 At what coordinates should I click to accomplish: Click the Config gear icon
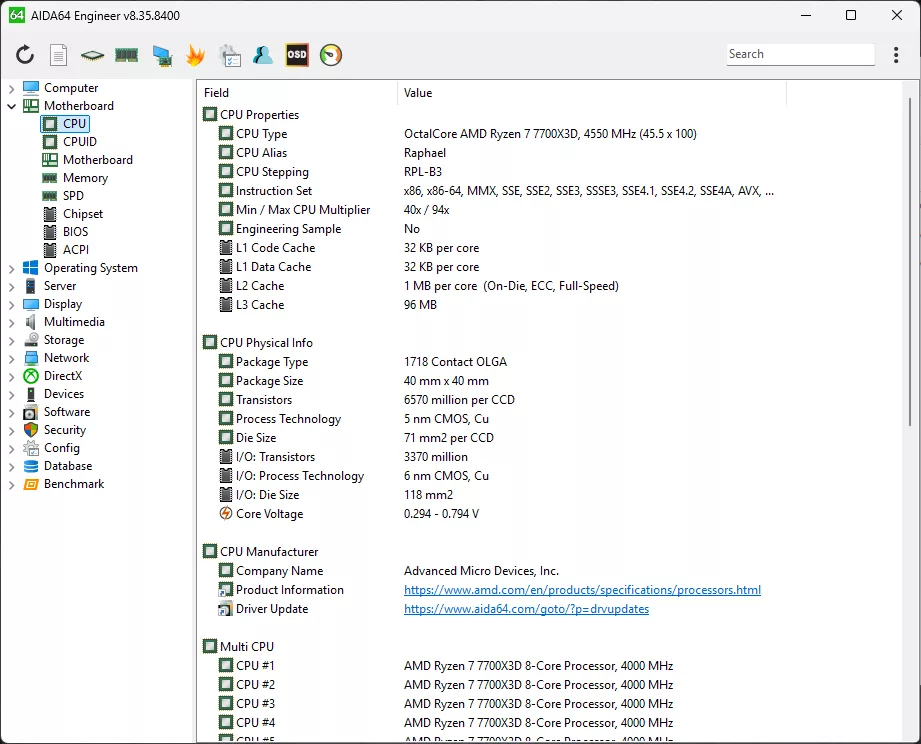tap(31, 448)
